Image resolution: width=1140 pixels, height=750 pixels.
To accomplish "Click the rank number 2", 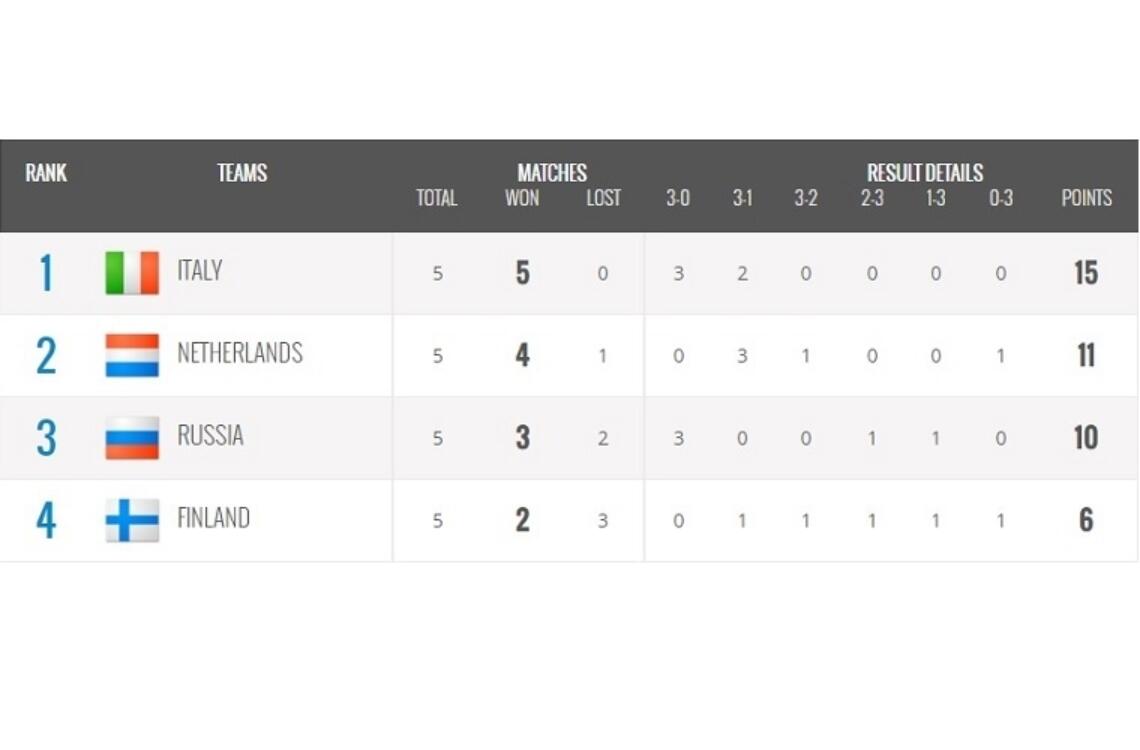I will [x=46, y=356].
